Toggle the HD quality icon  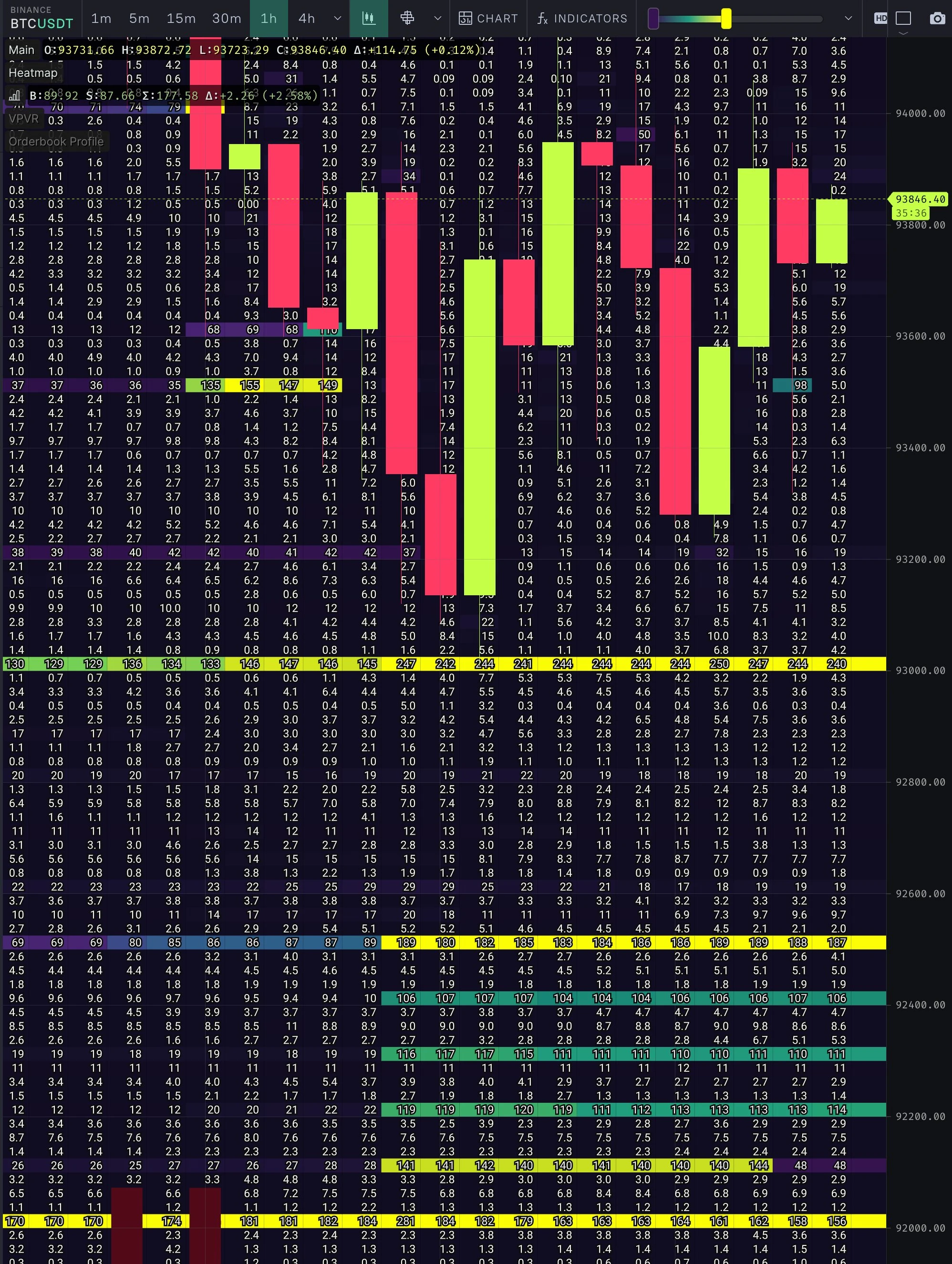pos(880,18)
